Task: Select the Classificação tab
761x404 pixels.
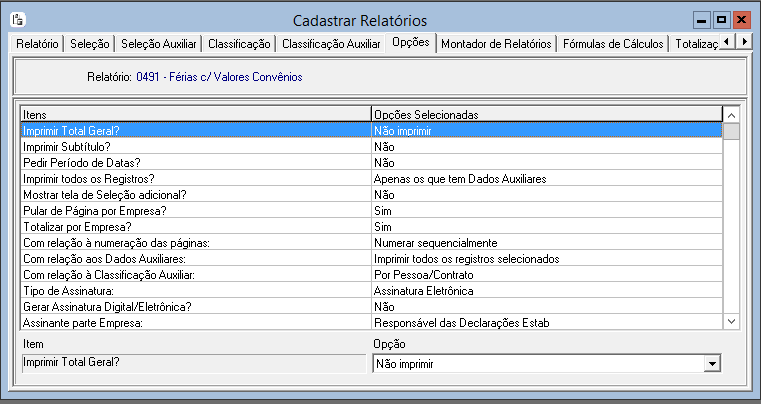Action: [239, 44]
